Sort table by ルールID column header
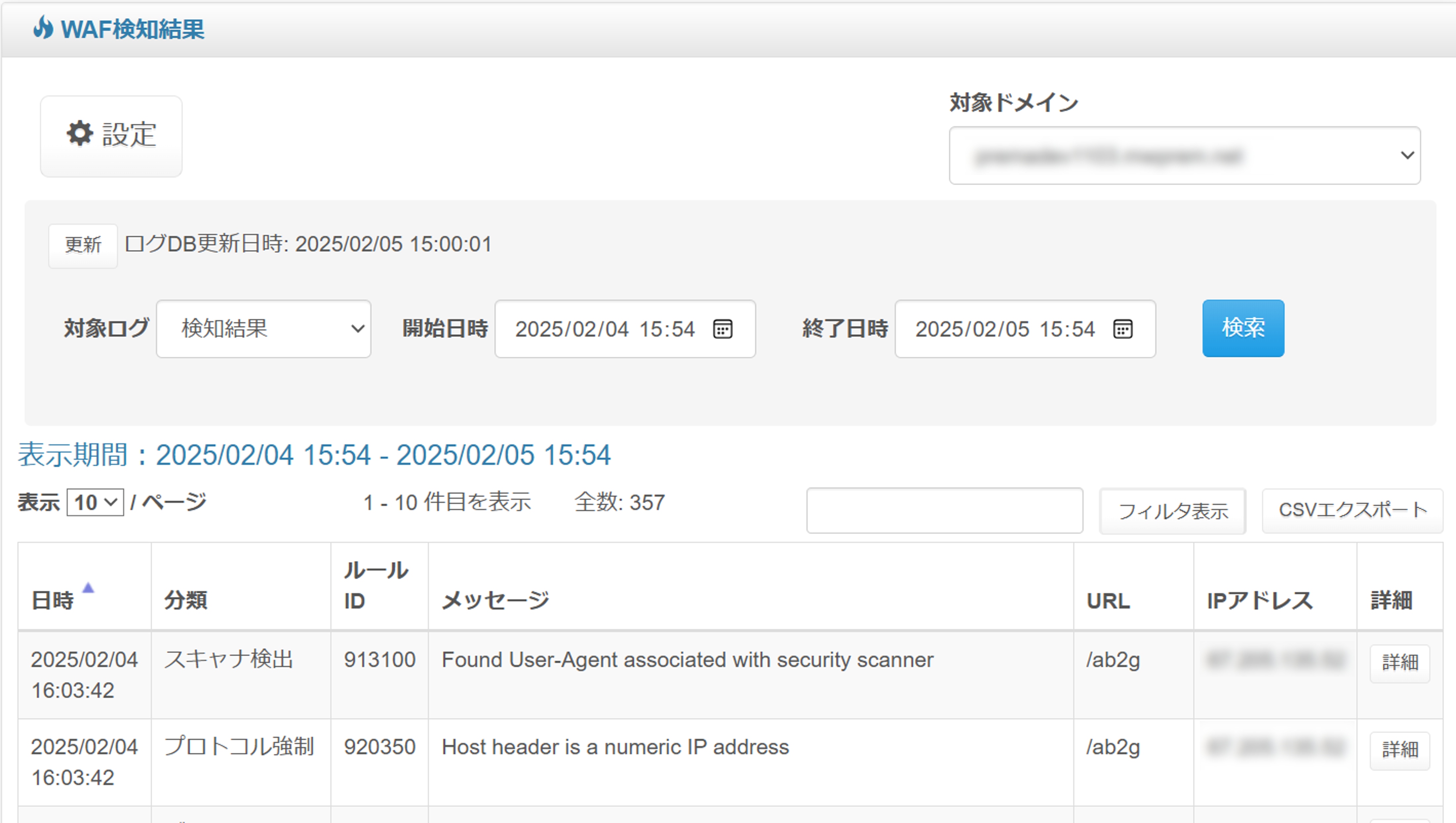The image size is (1456, 823). (379, 586)
